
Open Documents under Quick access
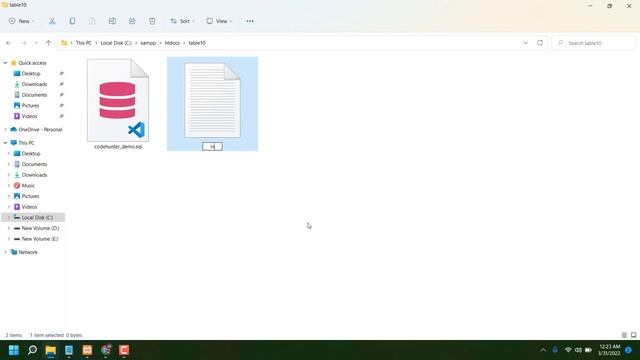coord(34,95)
